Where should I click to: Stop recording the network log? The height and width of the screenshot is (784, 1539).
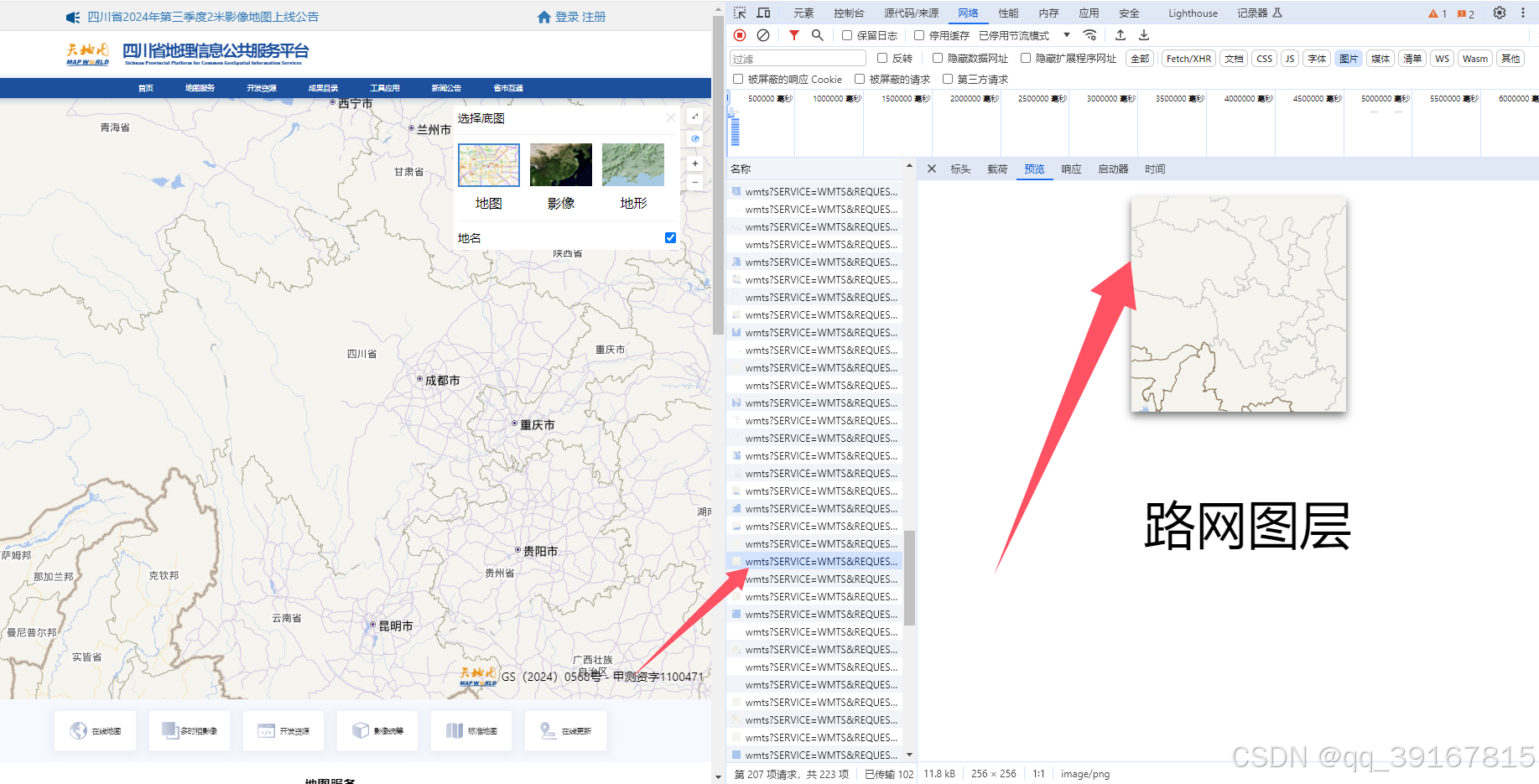pos(740,35)
